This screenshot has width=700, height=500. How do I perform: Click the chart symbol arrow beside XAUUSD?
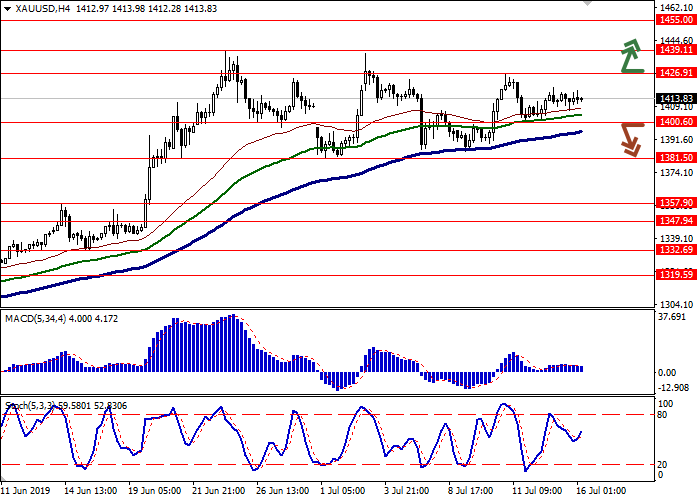tap(6, 8)
